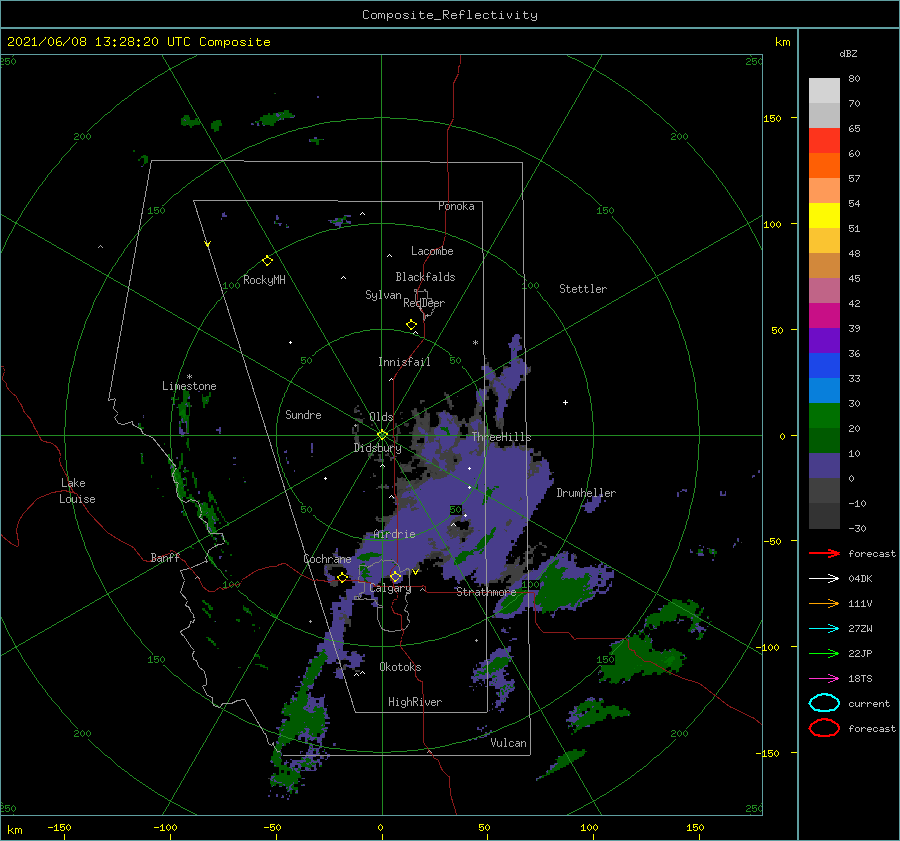Image resolution: width=900 pixels, height=841 pixels.
Task: Click the Stettler town label
Action: point(583,289)
